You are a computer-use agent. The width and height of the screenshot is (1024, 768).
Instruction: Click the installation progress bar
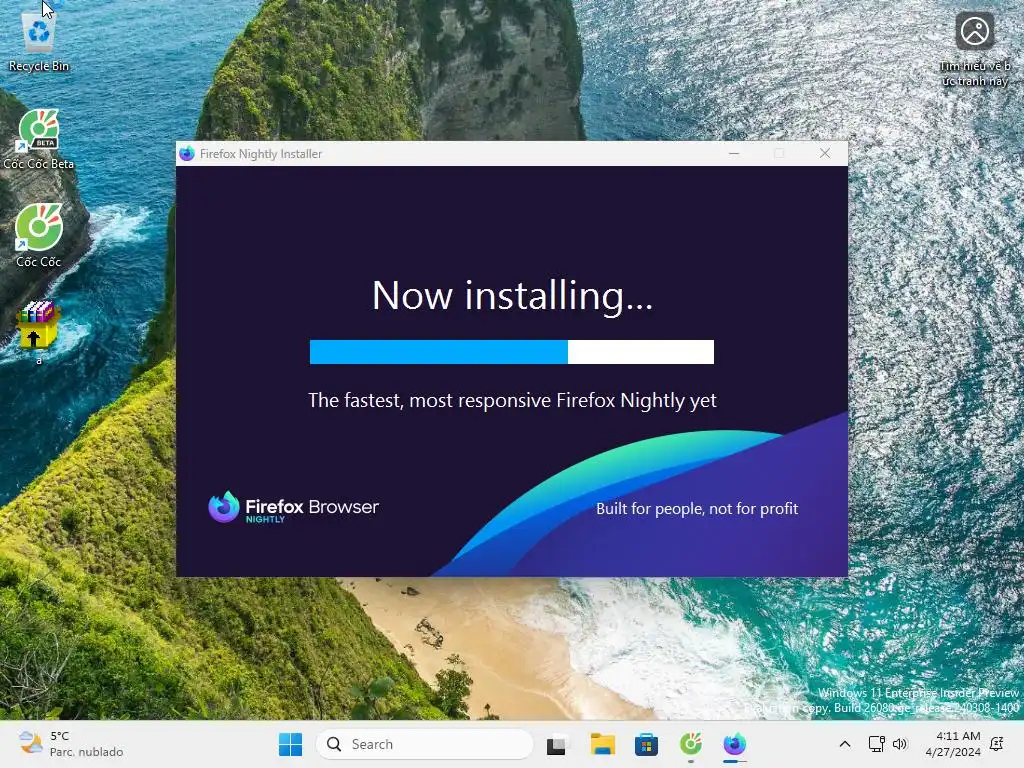coord(511,352)
